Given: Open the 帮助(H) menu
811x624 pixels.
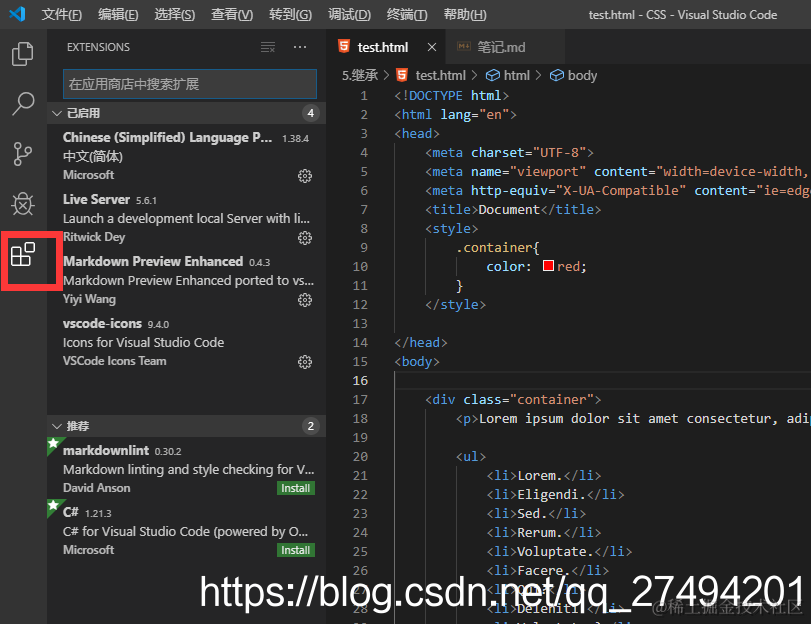Looking at the screenshot, I should pyautogui.click(x=464, y=14).
